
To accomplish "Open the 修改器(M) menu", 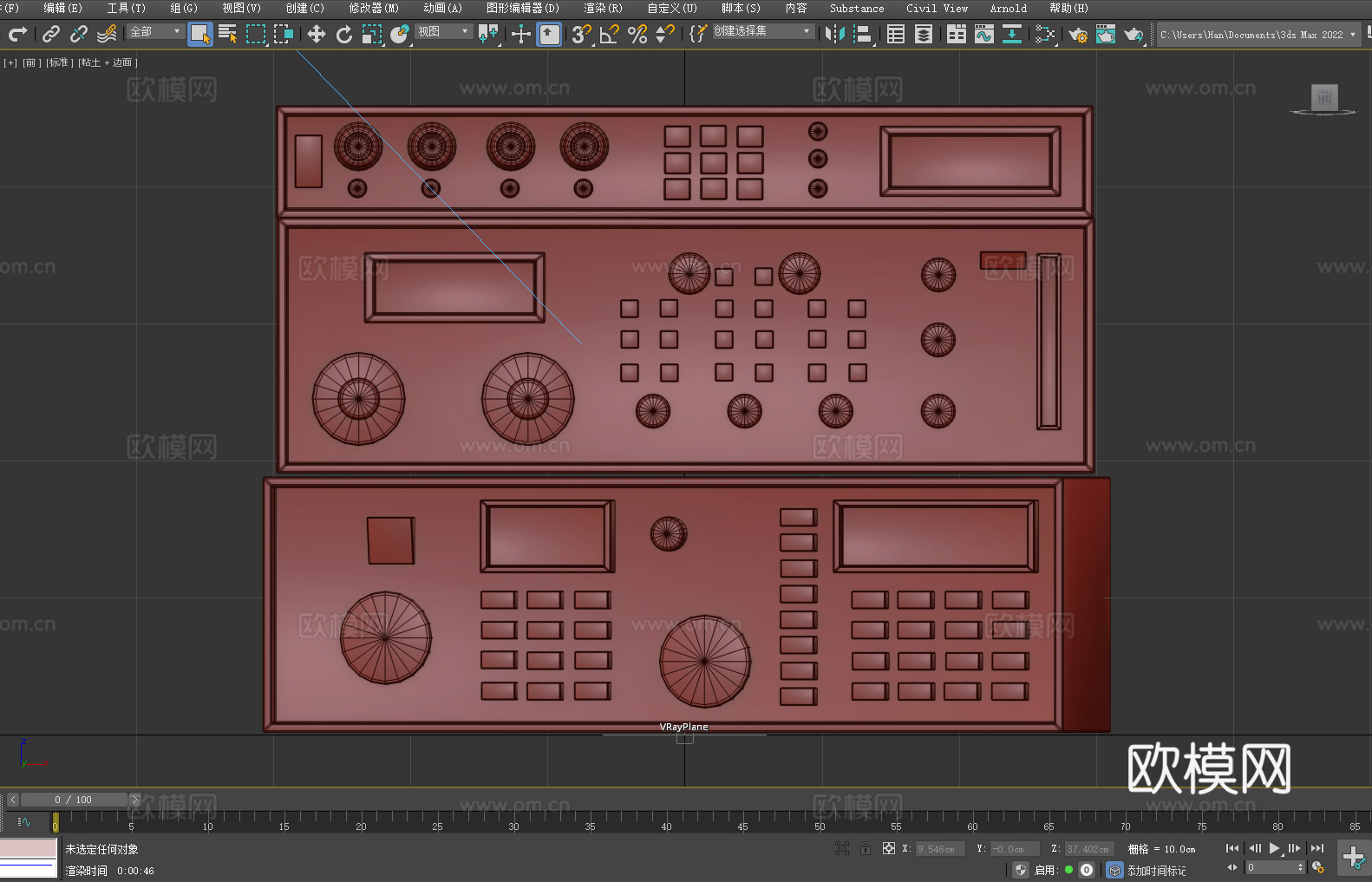I will (x=374, y=8).
